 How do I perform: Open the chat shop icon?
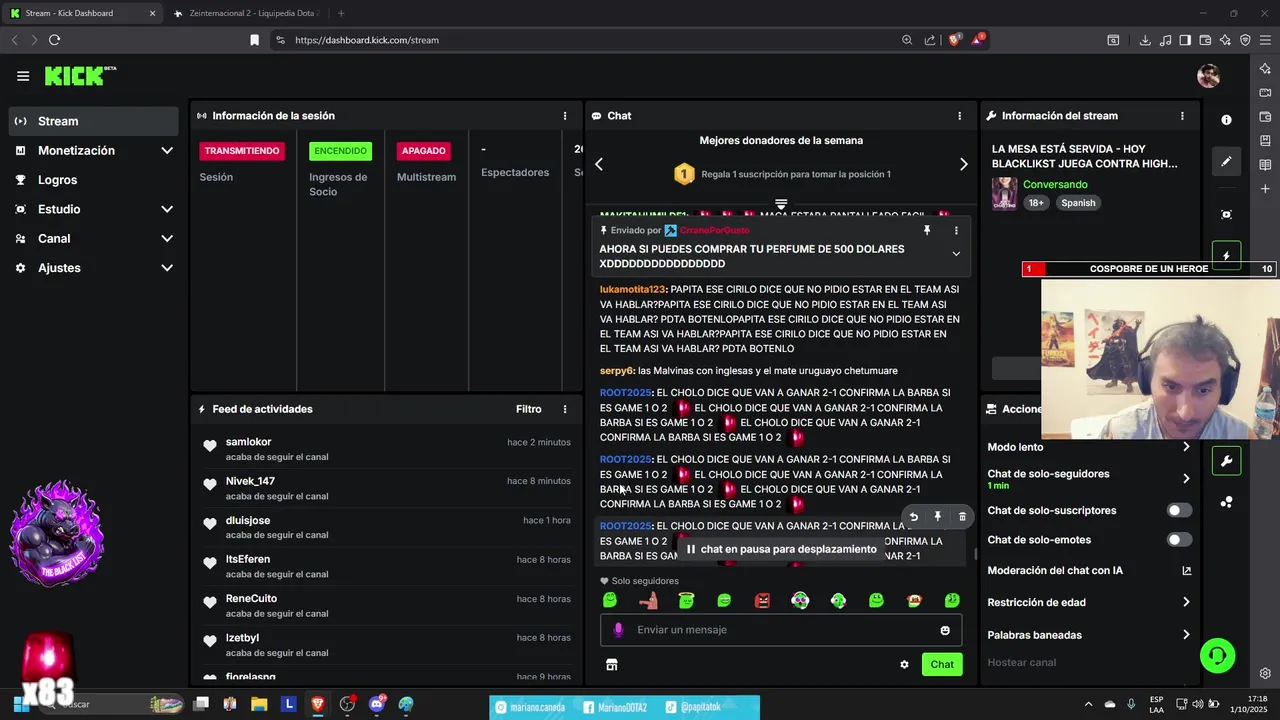point(612,664)
